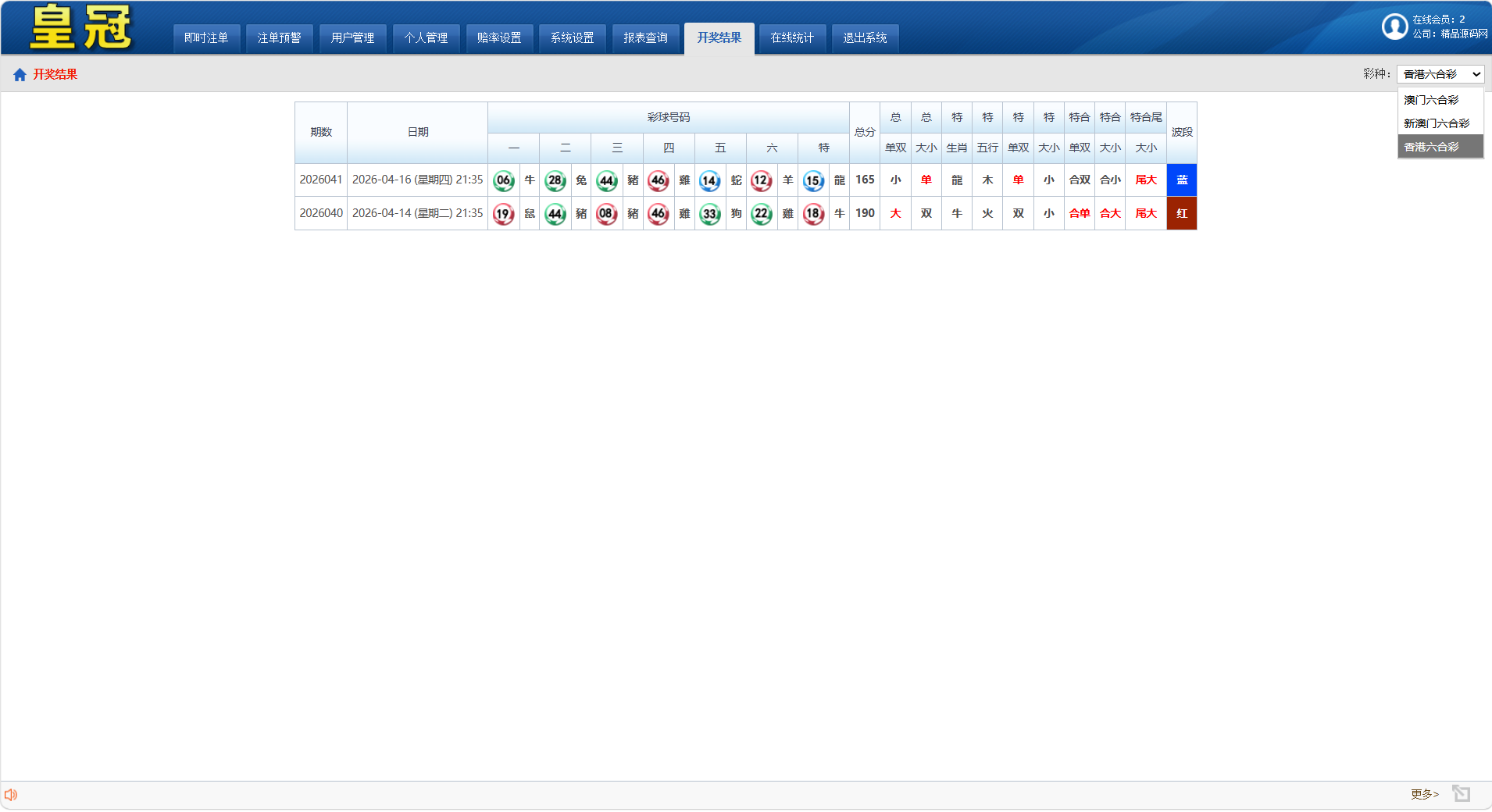
Task: Click the 皇冠 logo
Action: pyautogui.click(x=81, y=27)
